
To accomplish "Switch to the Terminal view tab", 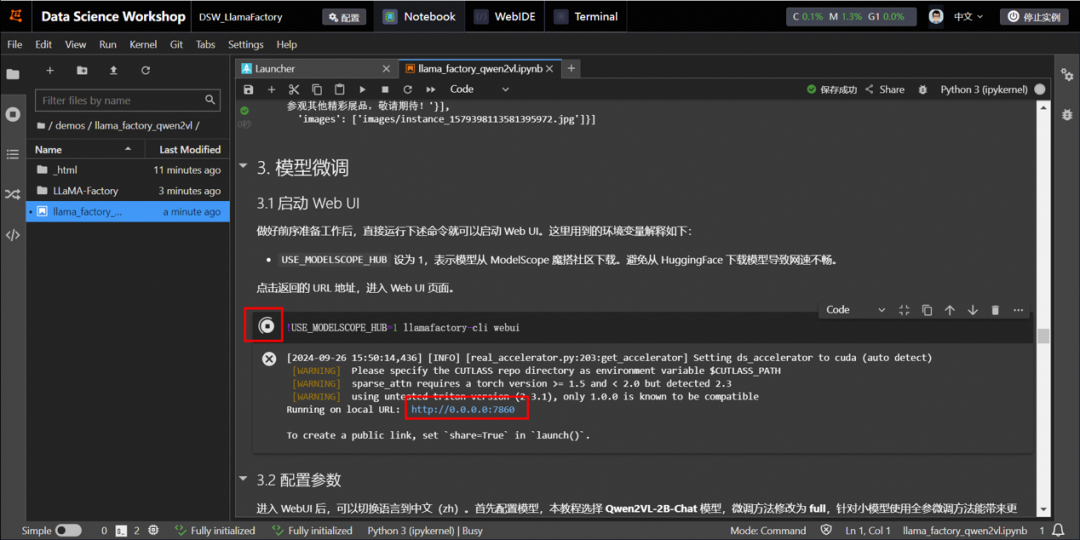I will (x=587, y=17).
